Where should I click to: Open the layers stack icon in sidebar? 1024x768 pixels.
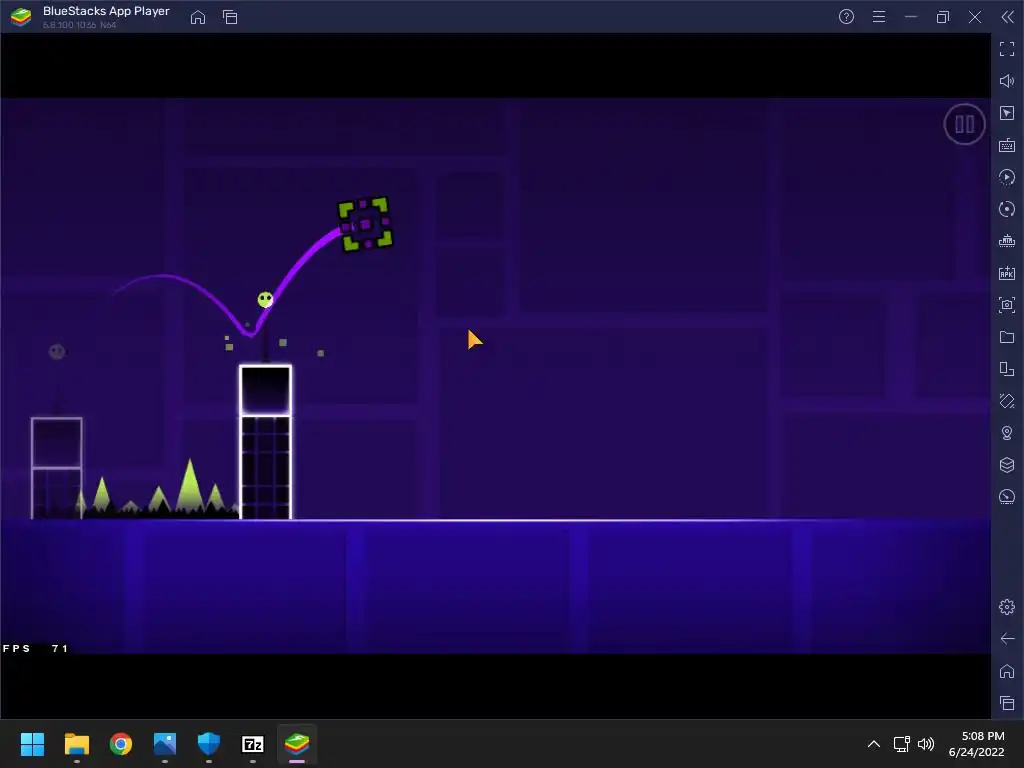coord(1007,465)
